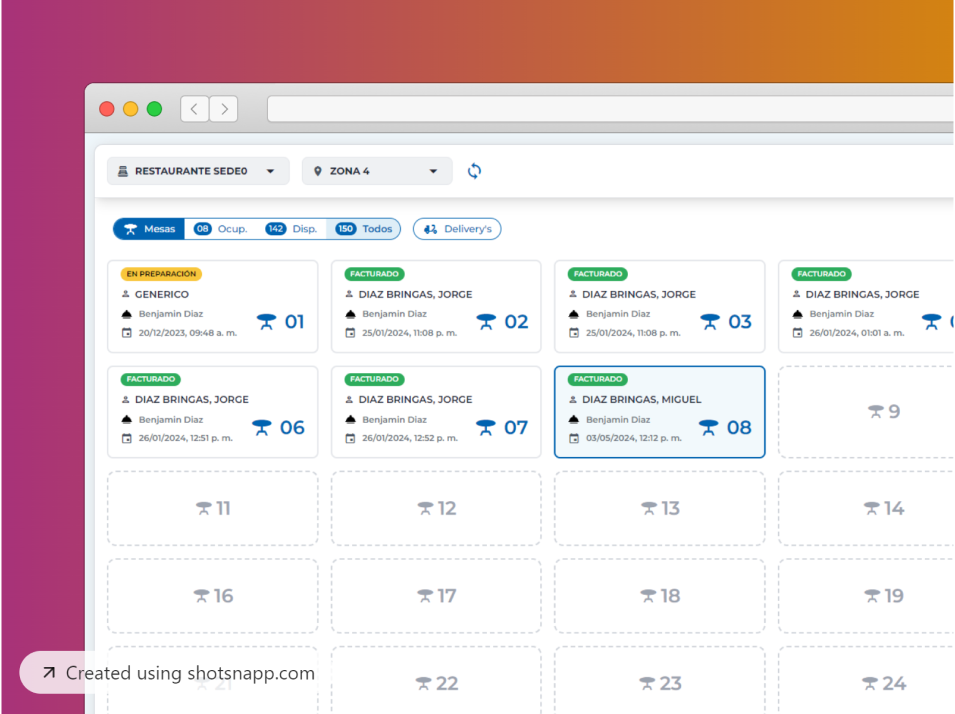Click the calendar icon on card 06
Screen dimensions: 955x714
click(x=127, y=439)
